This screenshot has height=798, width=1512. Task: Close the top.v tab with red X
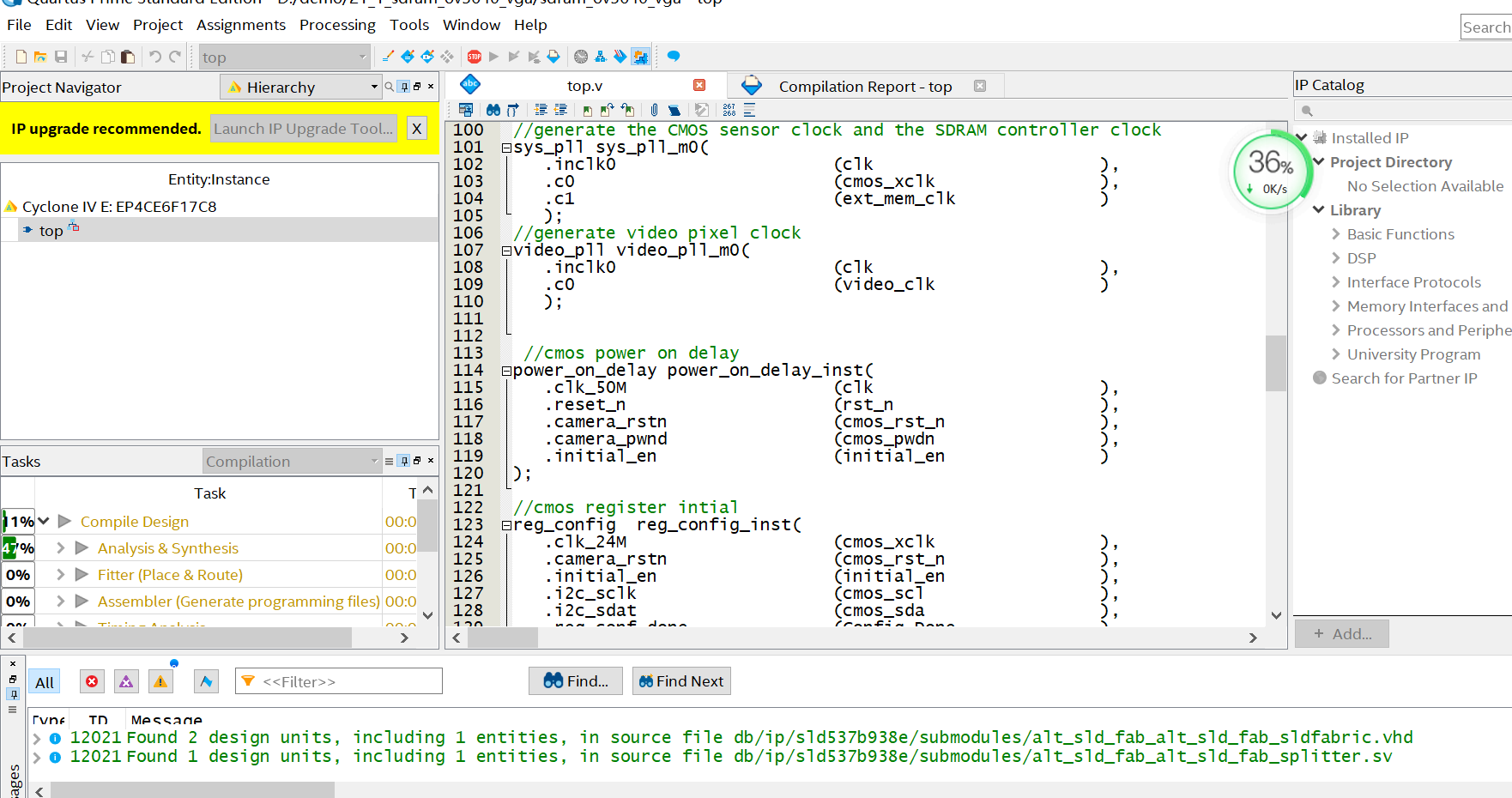click(699, 85)
